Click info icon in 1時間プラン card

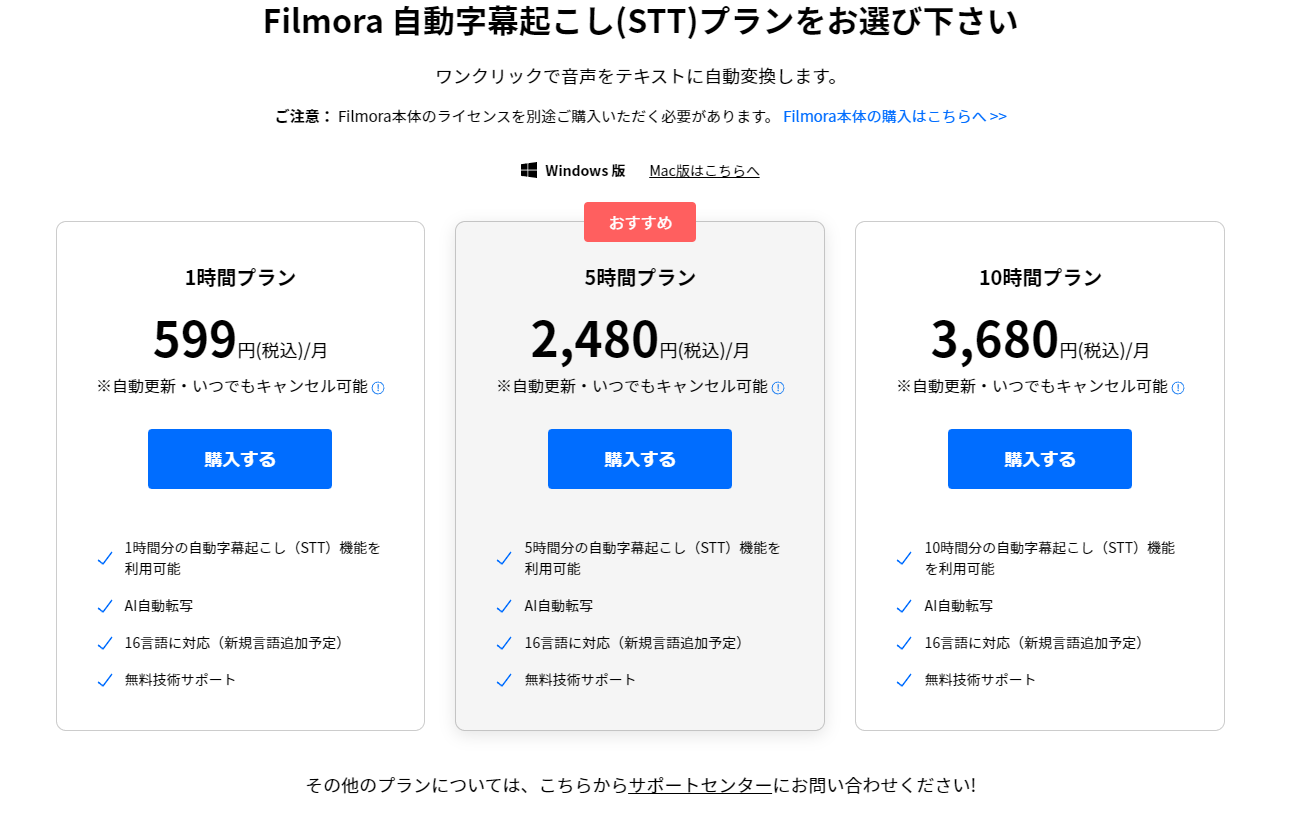[x=378, y=388]
